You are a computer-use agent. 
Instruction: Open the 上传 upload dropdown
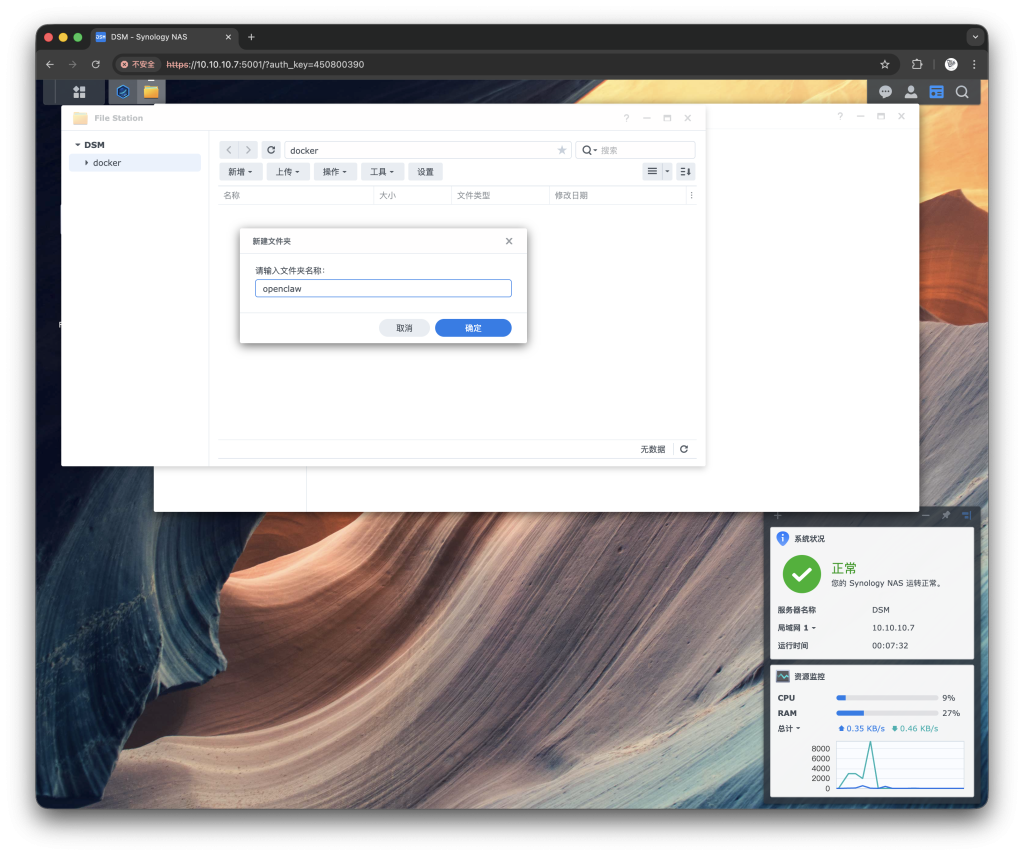288,172
